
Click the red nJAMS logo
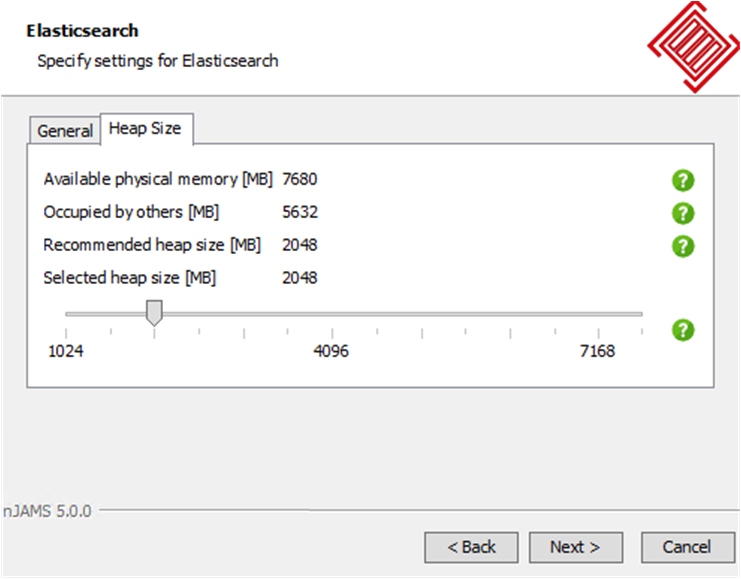693,47
